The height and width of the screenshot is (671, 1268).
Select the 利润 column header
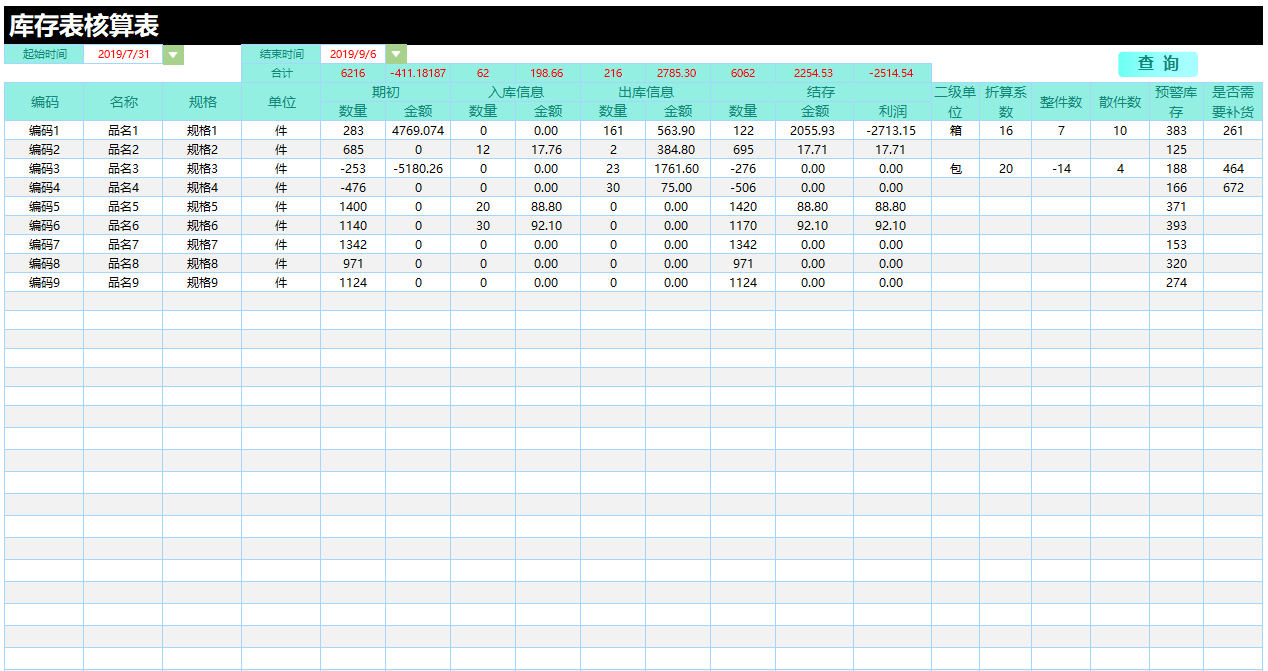point(892,111)
